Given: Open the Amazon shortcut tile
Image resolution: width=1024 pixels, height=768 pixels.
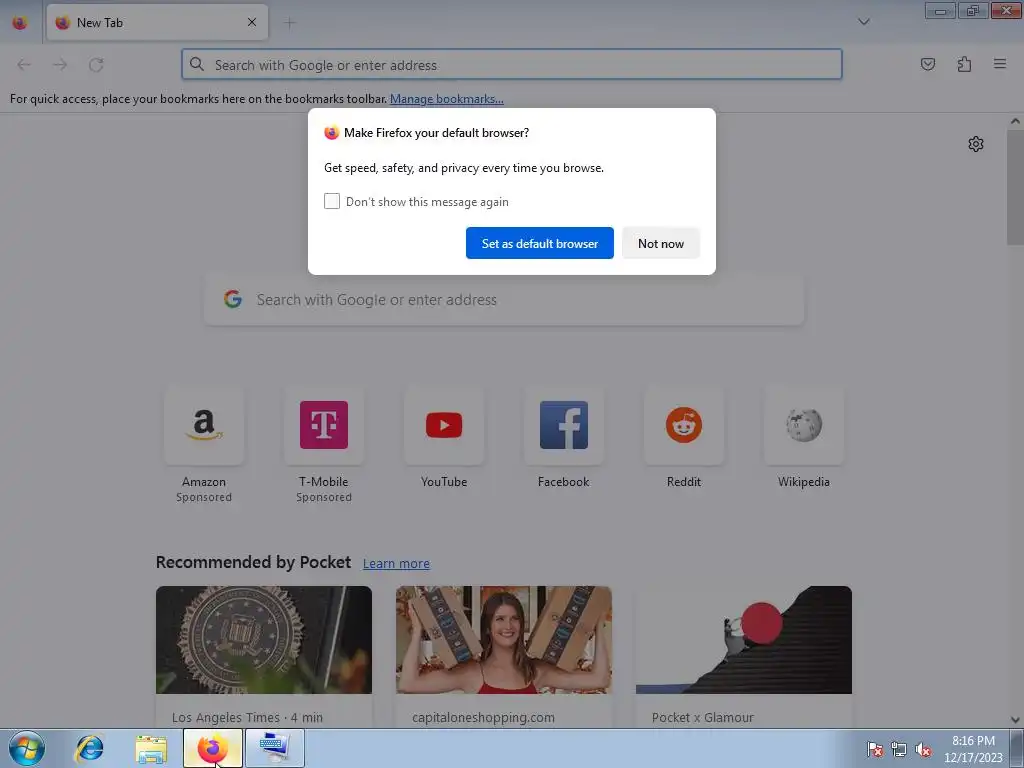Looking at the screenshot, I should click(204, 425).
